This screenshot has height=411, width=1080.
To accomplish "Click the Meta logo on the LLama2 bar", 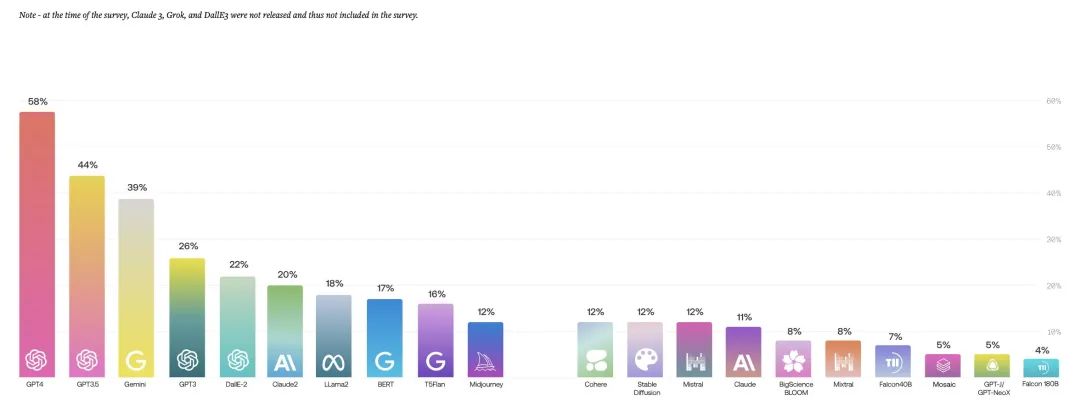I will pos(334,360).
